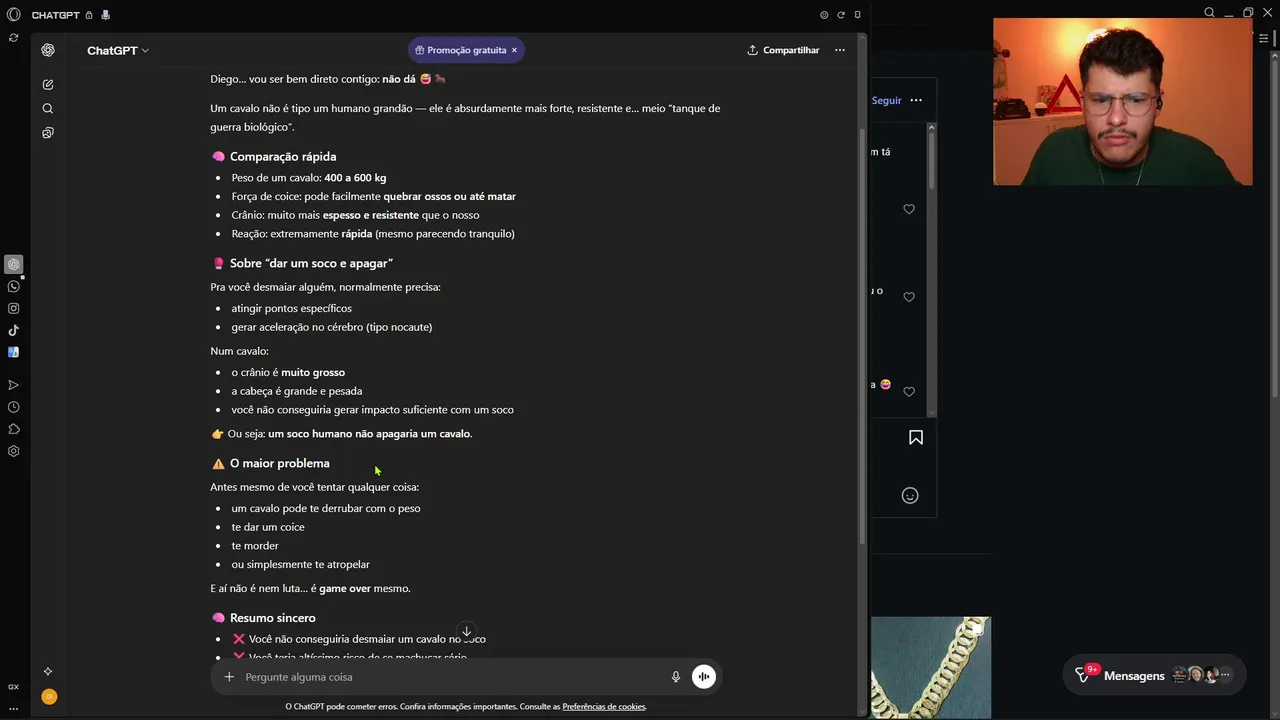
Task: Pin the ChatGPT sidebar panel
Action: [x=857, y=16]
